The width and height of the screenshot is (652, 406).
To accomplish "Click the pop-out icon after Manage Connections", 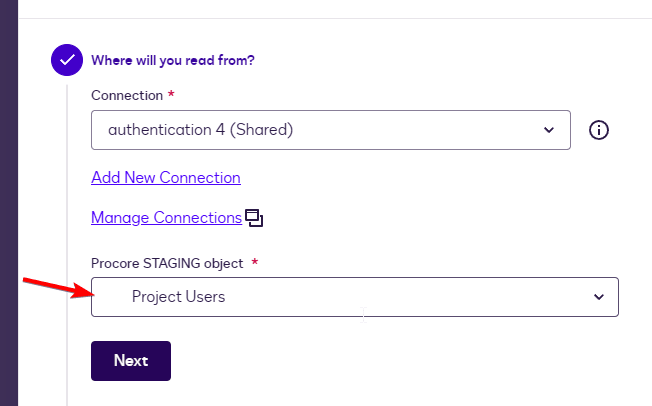I will pyautogui.click(x=254, y=218).
